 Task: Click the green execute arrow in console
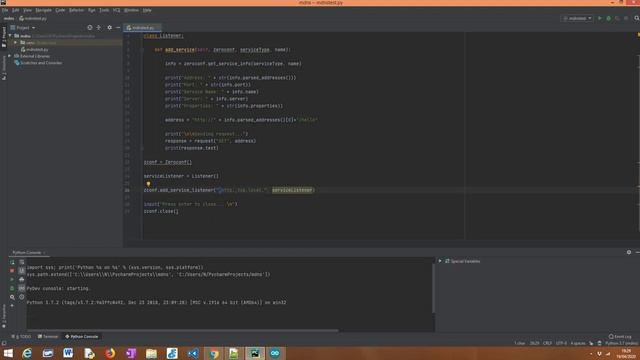click(x=12, y=280)
